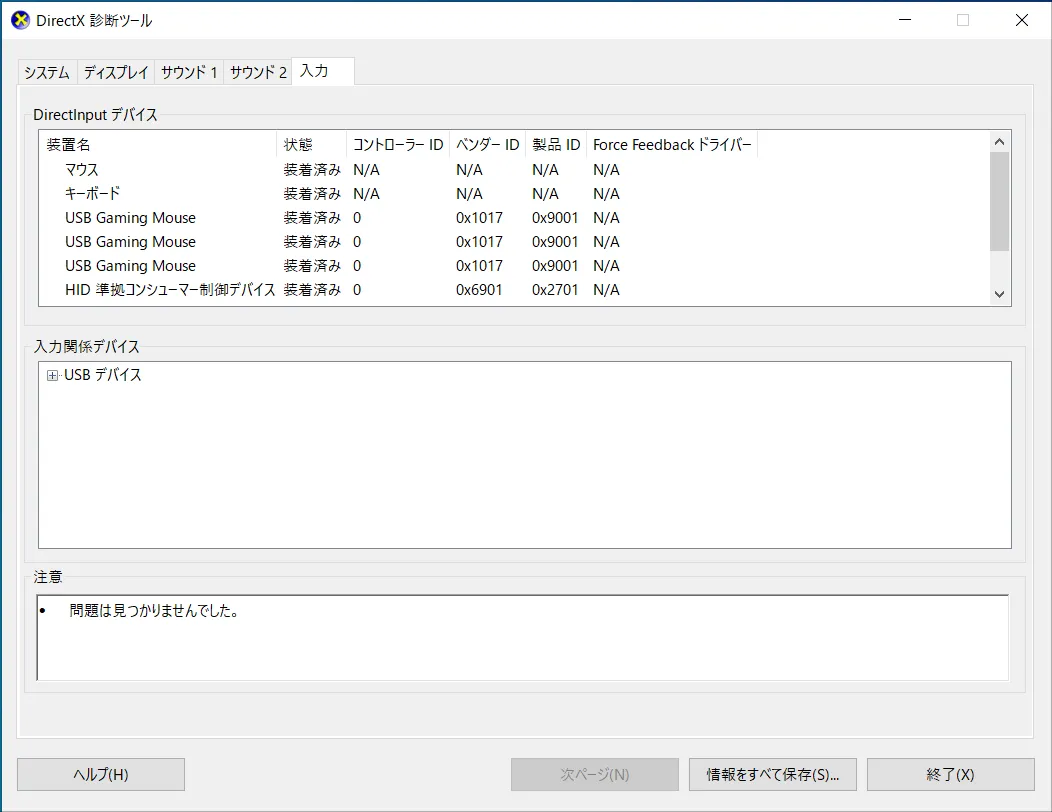
Task: Open help with the ヘルプ(H) button
Action: [101, 774]
